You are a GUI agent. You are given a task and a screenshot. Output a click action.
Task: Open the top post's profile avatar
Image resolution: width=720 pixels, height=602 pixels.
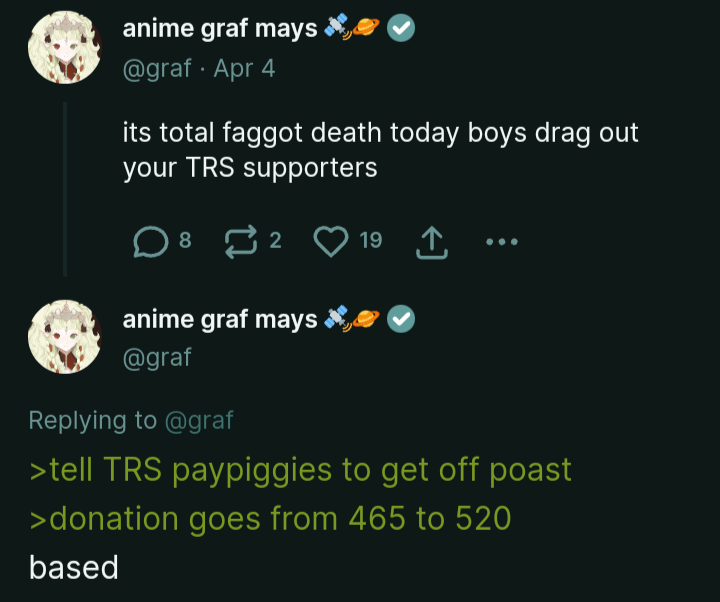click(x=65, y=47)
